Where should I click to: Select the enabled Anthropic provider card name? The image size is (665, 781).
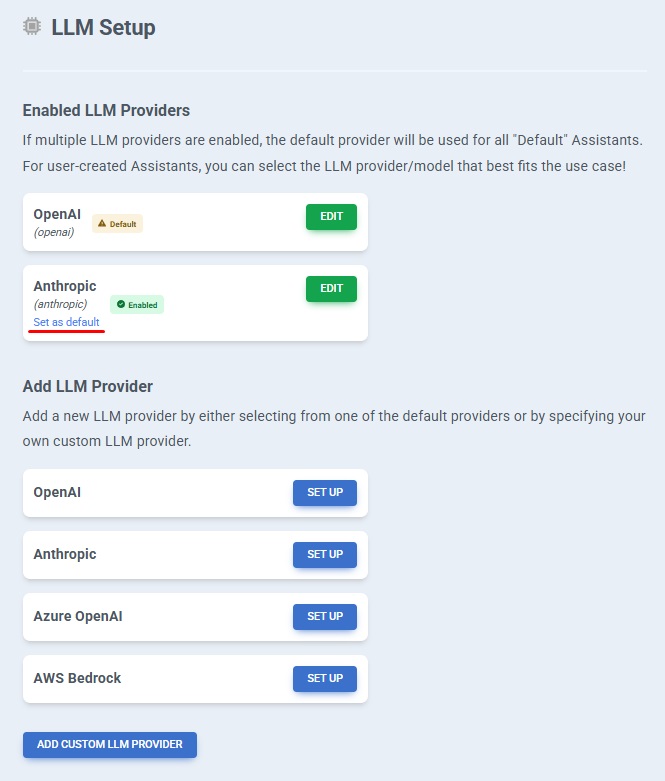click(x=65, y=286)
